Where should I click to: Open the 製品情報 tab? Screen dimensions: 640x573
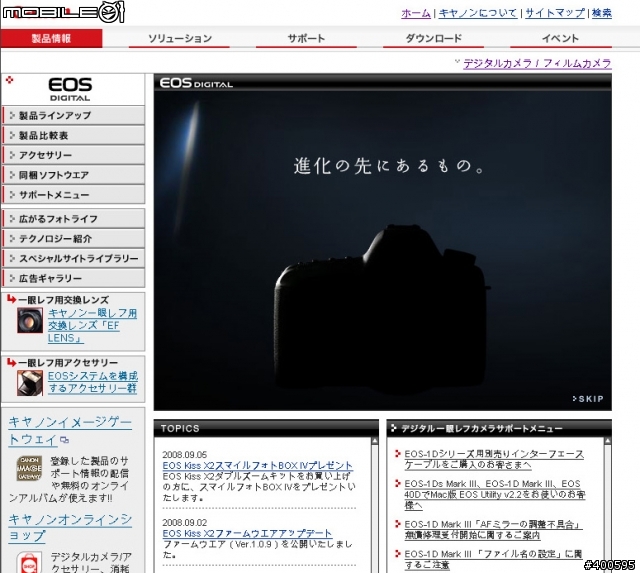click(x=51, y=38)
